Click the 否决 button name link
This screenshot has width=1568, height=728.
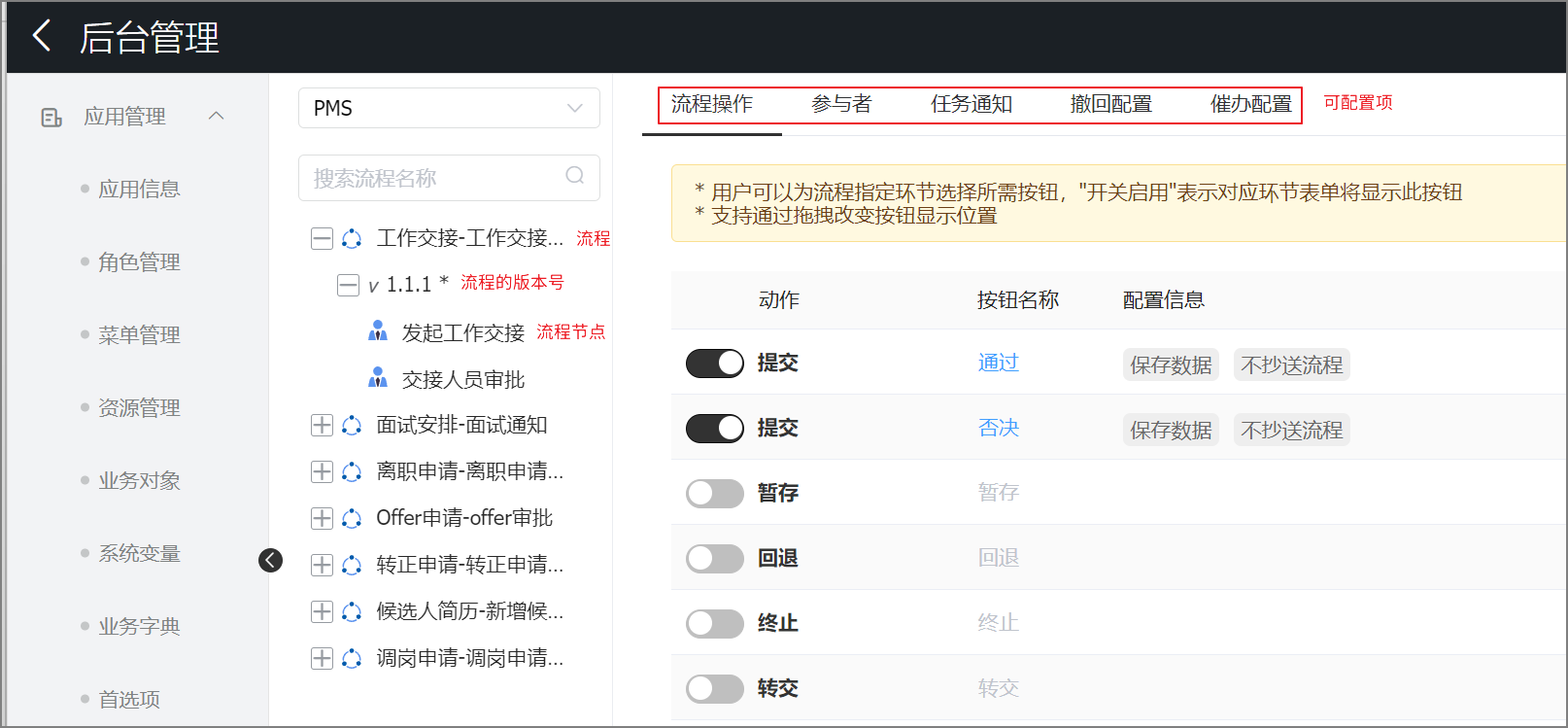(x=998, y=428)
